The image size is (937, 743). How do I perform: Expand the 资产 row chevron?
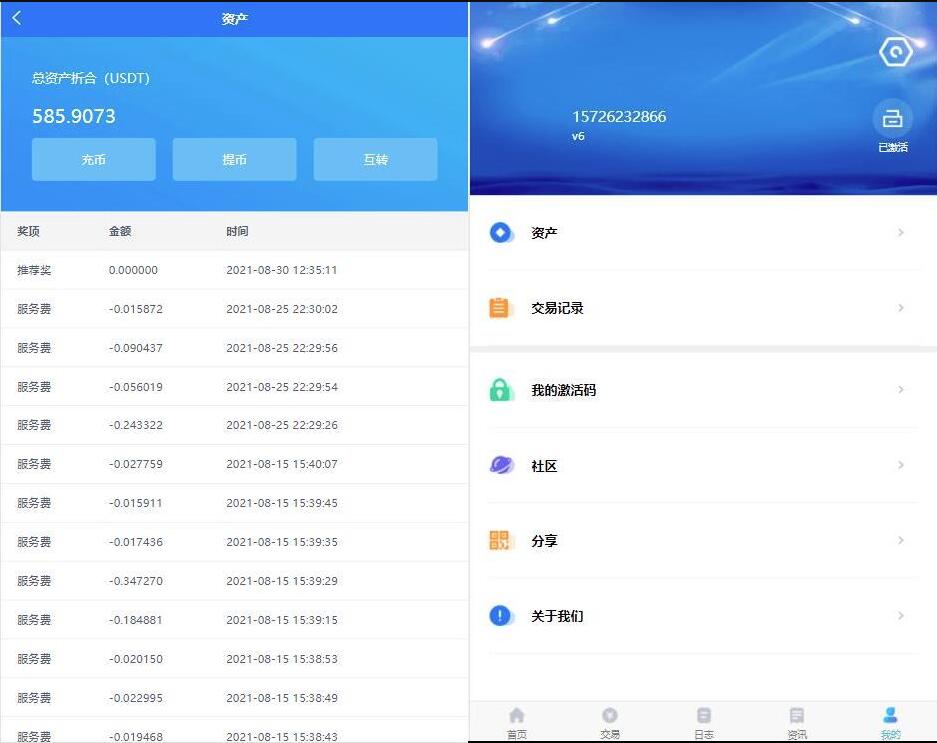901,233
